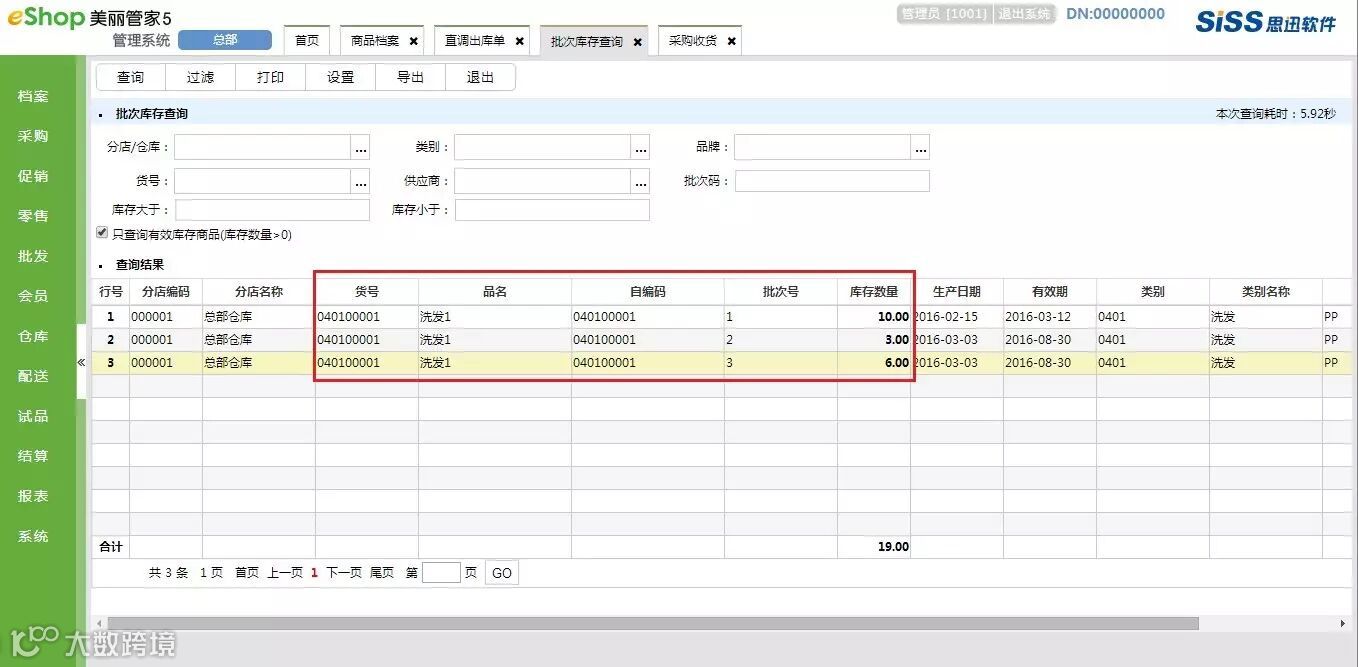Select the row with stock 10.00

[x=724, y=316]
